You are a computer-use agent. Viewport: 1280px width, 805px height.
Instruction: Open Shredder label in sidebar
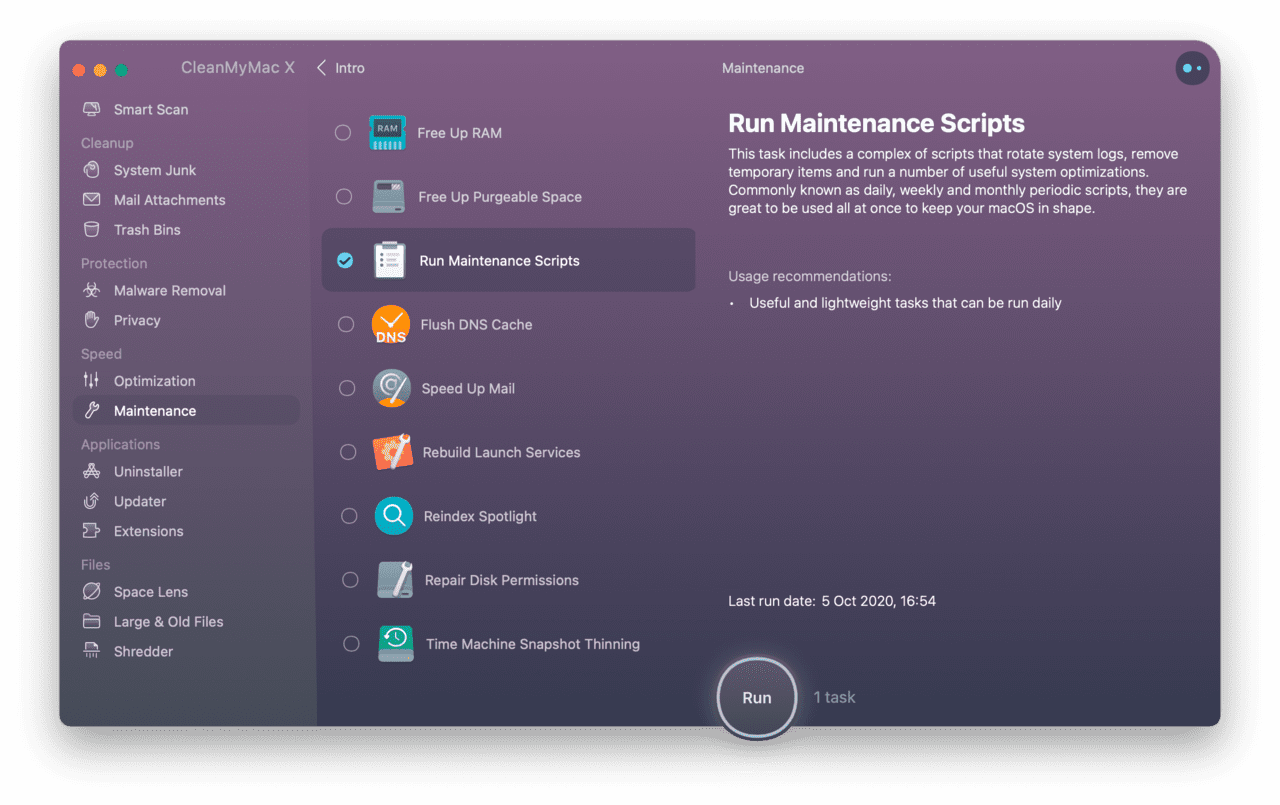pos(144,652)
